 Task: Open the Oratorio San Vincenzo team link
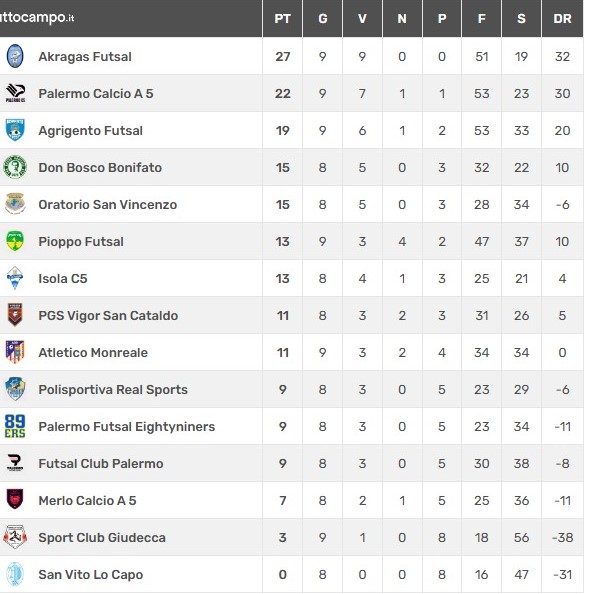[108, 205]
